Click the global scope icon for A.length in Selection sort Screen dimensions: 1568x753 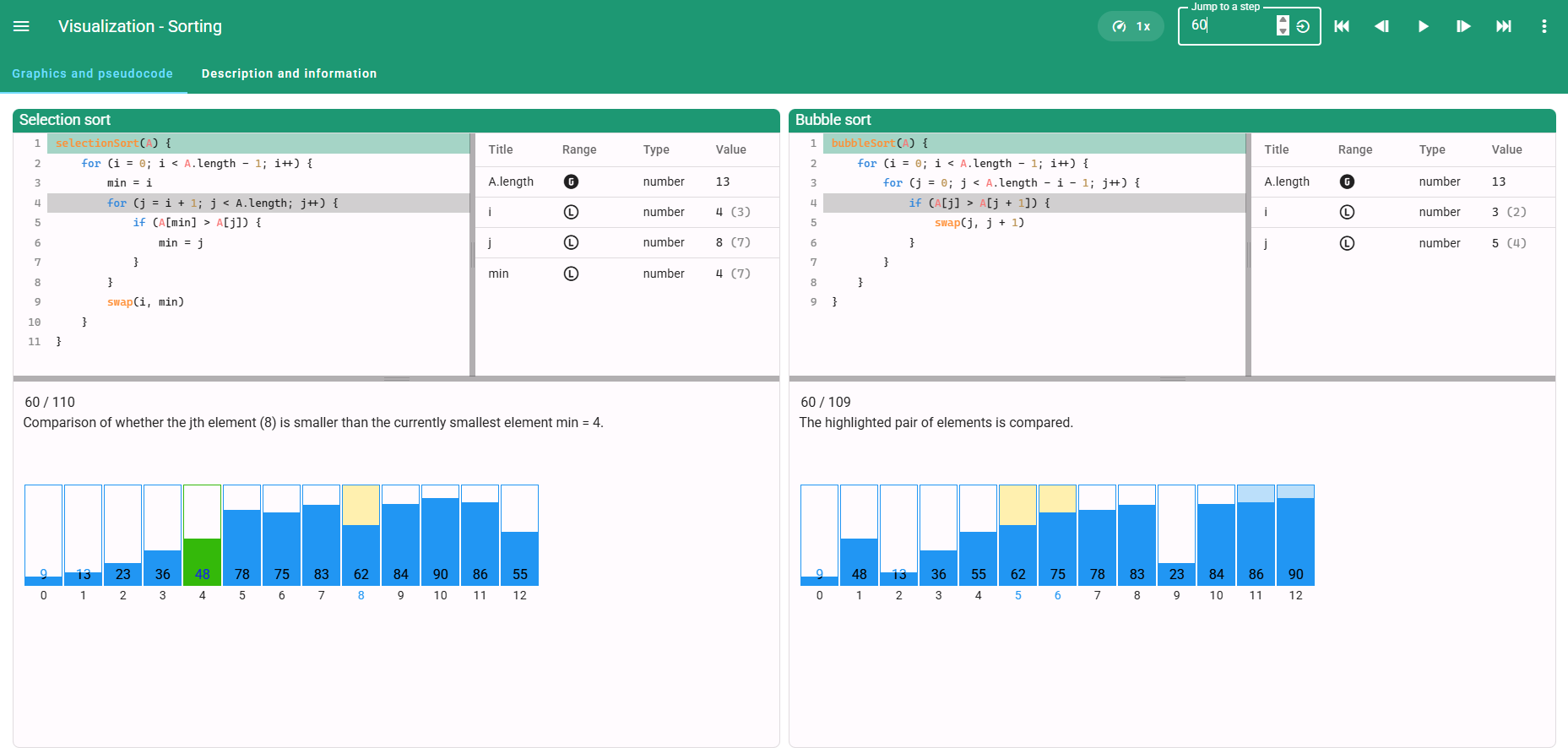click(x=571, y=181)
